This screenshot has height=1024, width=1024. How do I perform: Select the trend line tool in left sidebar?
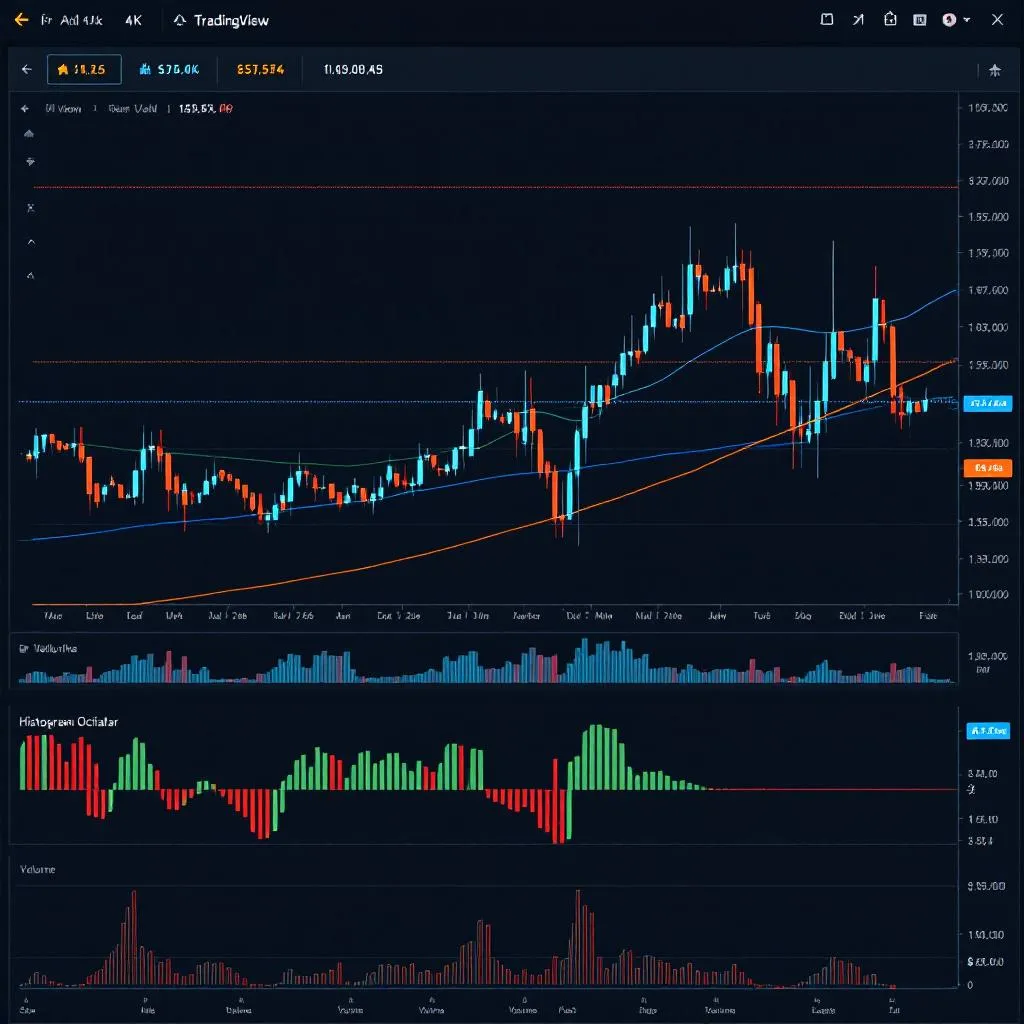[28, 133]
